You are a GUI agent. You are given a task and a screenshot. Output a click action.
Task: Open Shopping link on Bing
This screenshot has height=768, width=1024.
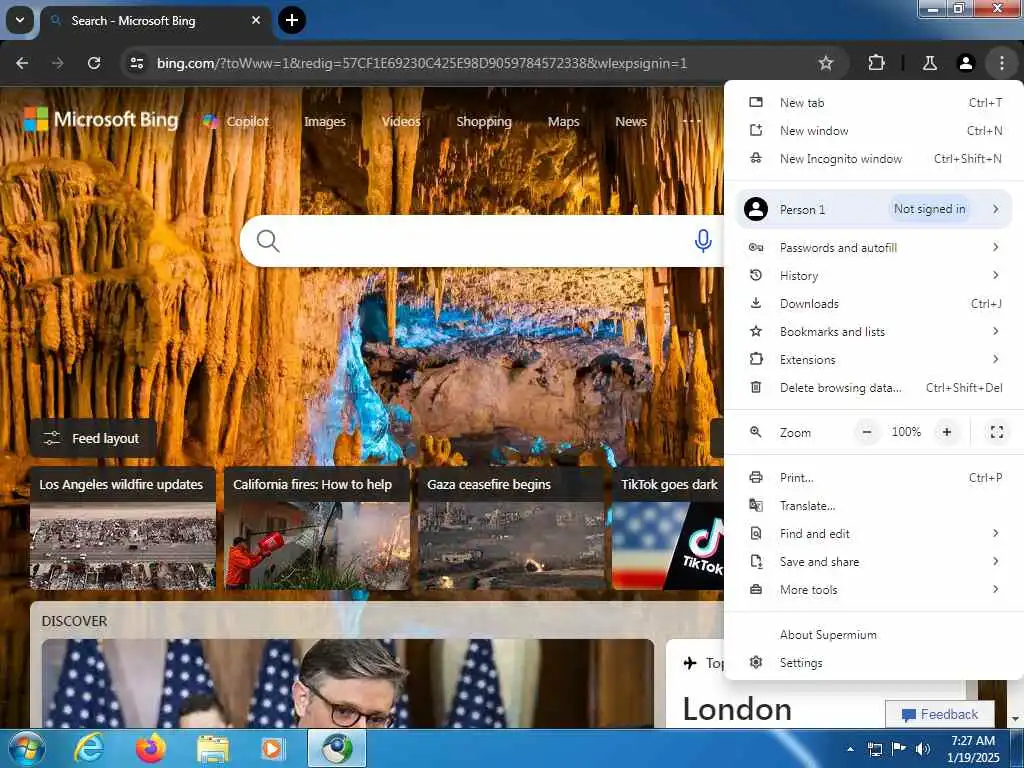[484, 121]
